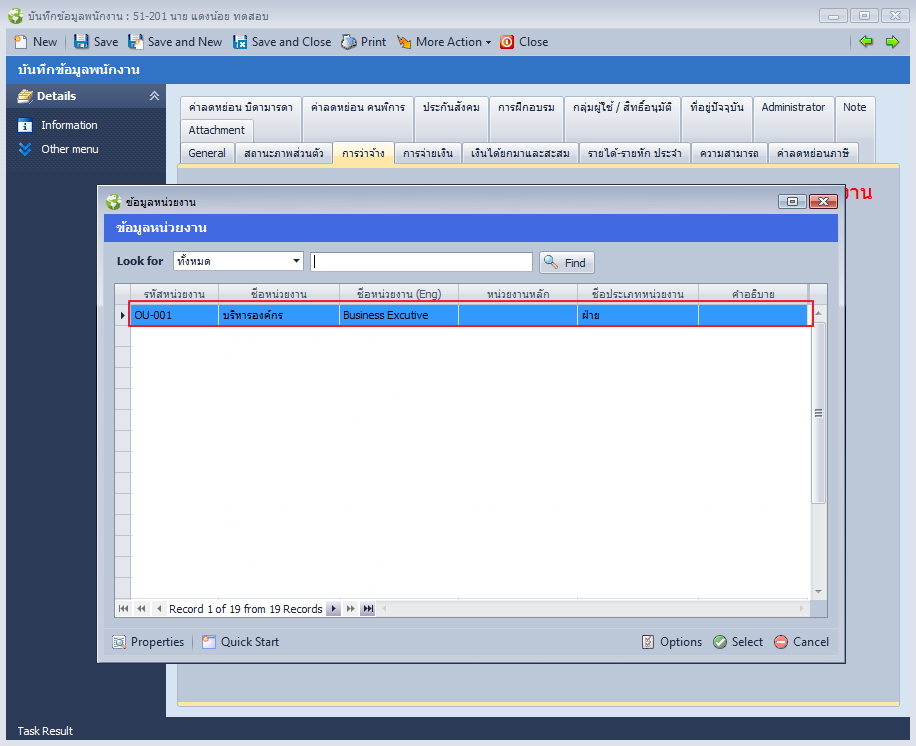
Task: Open Quick Start in the dialog footer
Action: coord(241,642)
